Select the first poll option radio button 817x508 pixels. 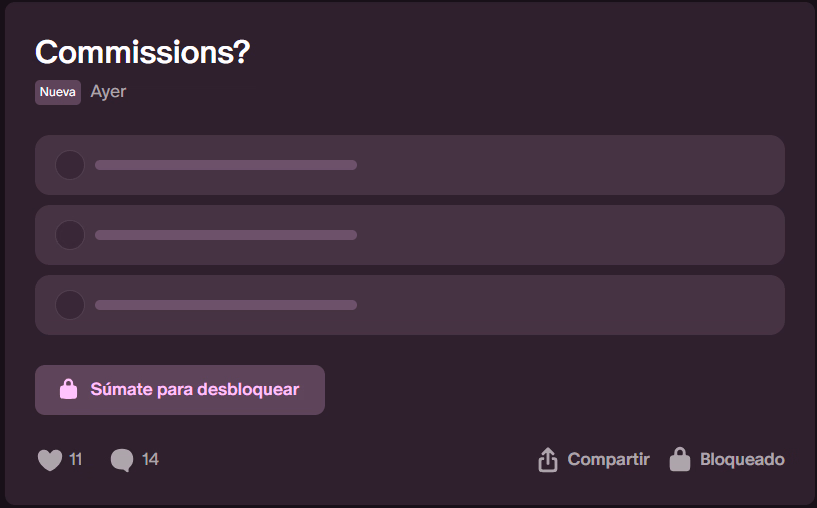point(70,165)
